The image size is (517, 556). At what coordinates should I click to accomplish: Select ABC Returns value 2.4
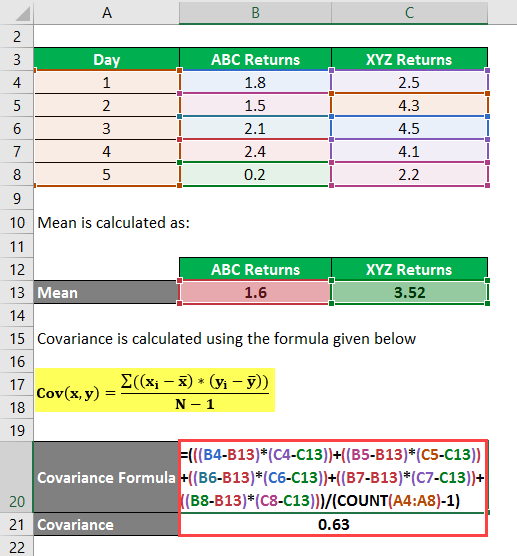[x=255, y=151]
